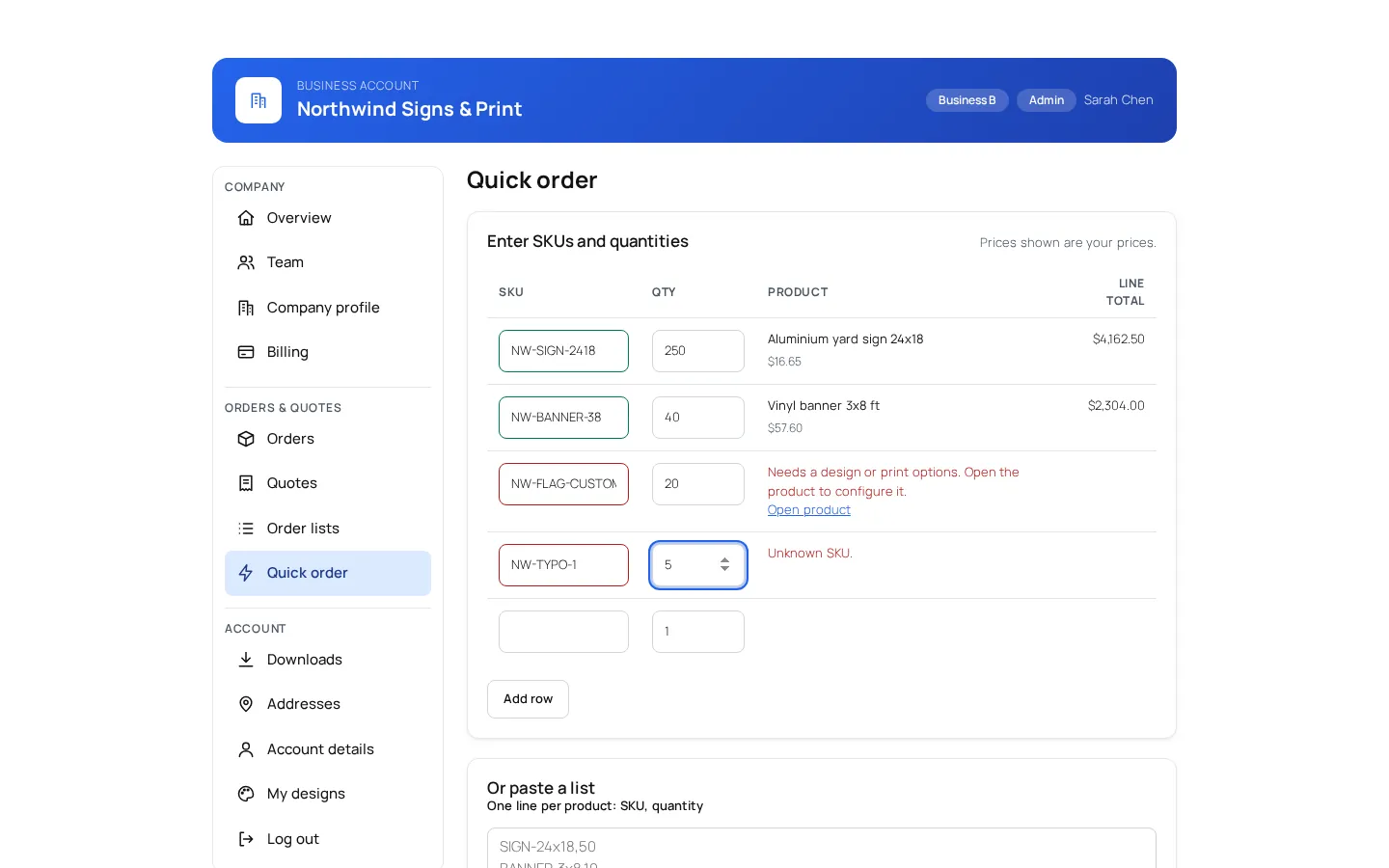Click the Log out door icon

tap(246, 839)
